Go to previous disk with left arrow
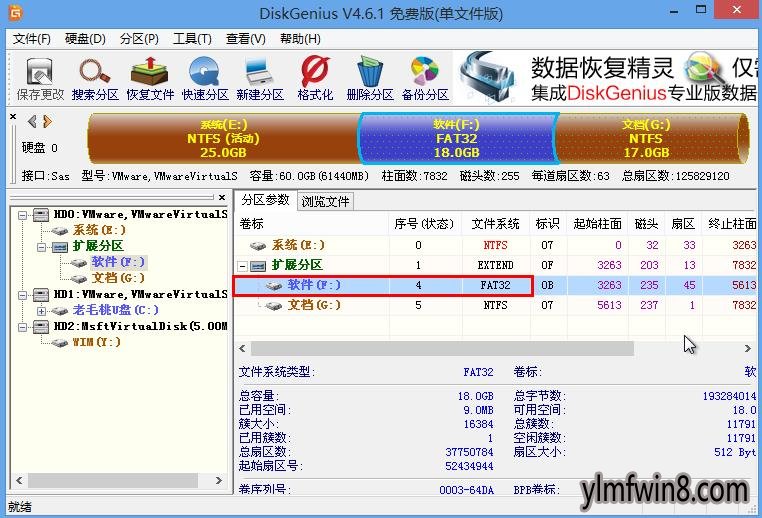The height and width of the screenshot is (518, 762). point(32,121)
